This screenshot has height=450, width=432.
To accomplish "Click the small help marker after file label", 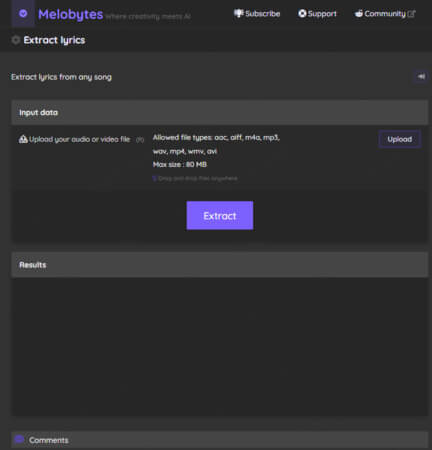I will pos(140,140).
